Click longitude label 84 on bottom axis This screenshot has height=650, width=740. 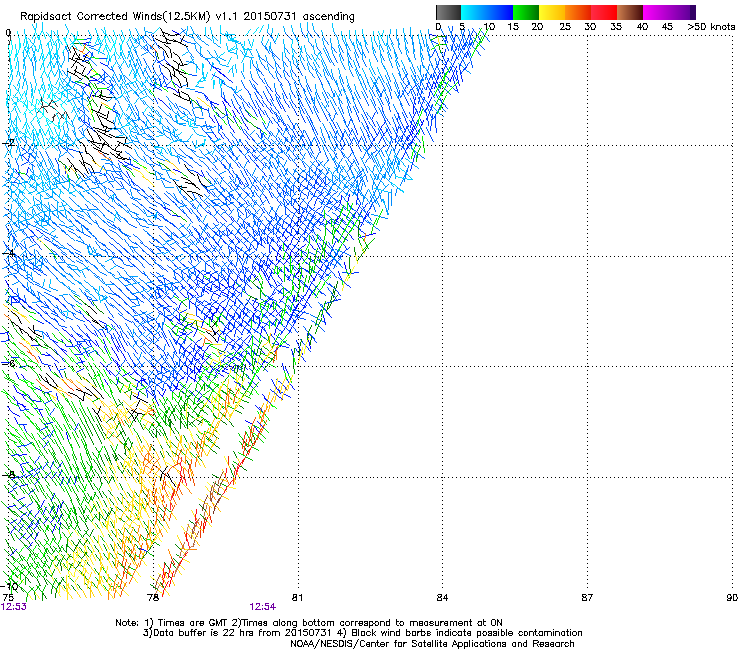click(x=442, y=598)
